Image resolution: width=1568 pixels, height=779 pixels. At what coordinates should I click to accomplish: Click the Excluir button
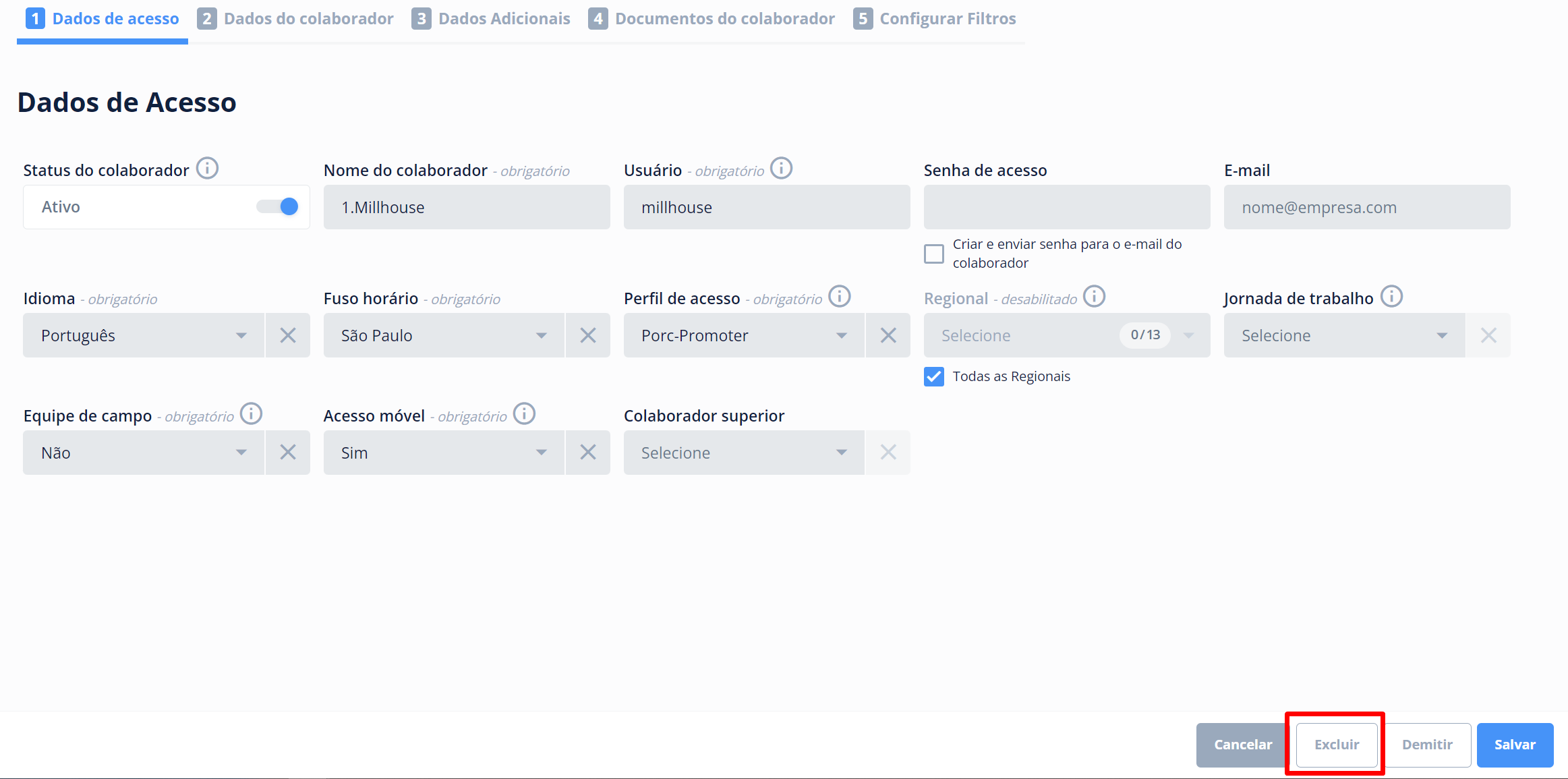point(1336,745)
